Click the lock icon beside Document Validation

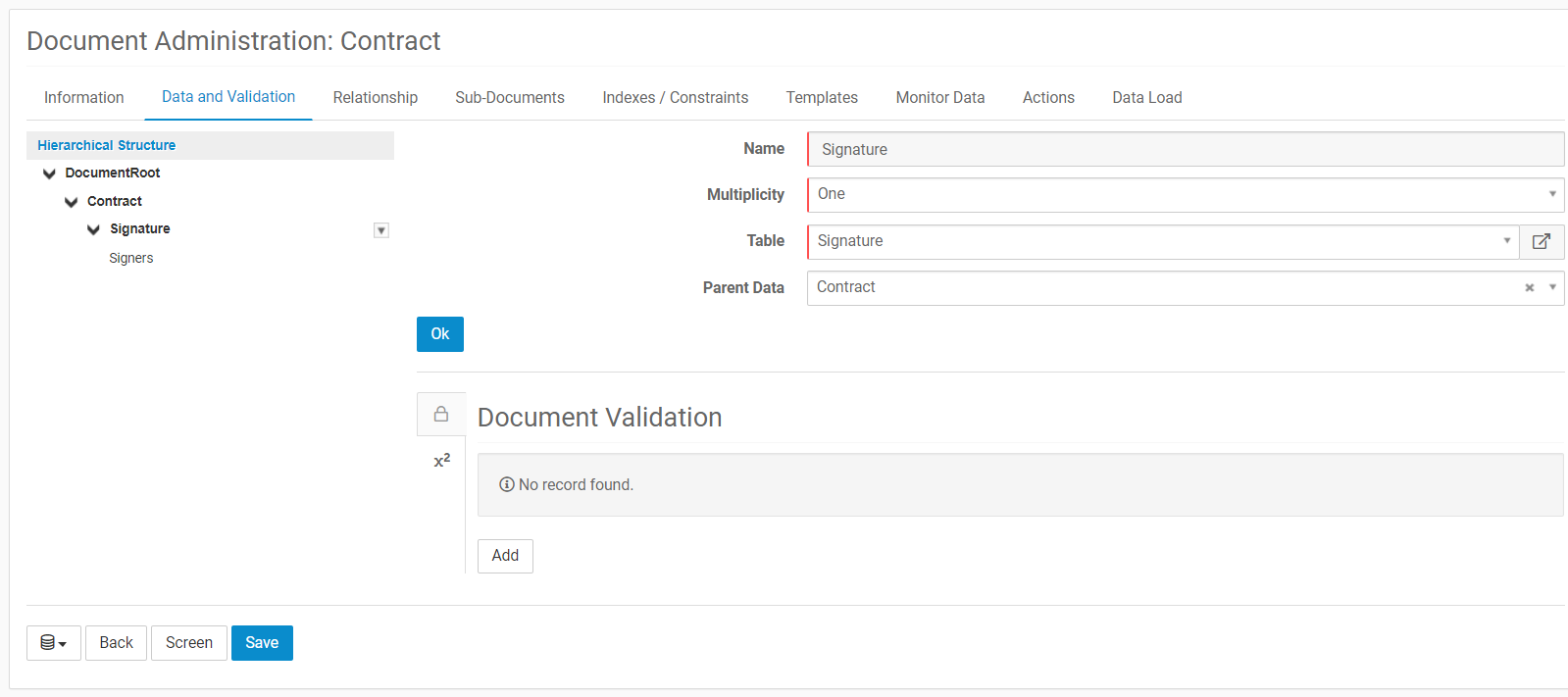(441, 415)
